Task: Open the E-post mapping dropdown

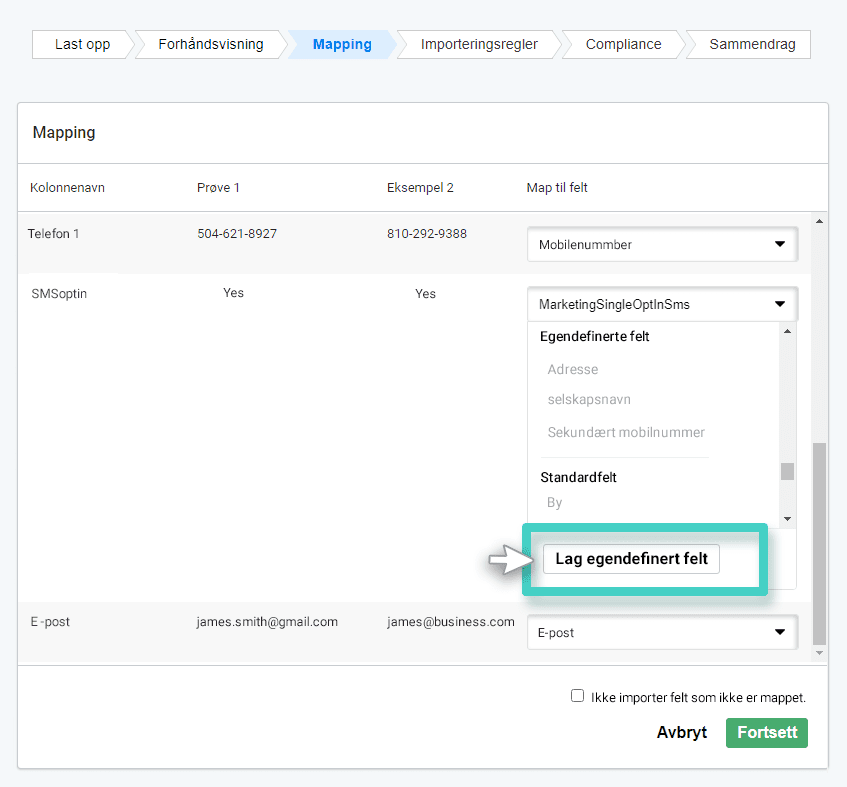Action: [x=661, y=632]
